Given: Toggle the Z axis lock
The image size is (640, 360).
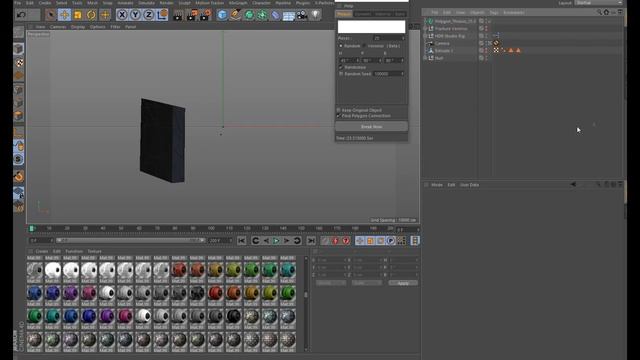Looking at the screenshot, I should pyautogui.click(x=149, y=15).
